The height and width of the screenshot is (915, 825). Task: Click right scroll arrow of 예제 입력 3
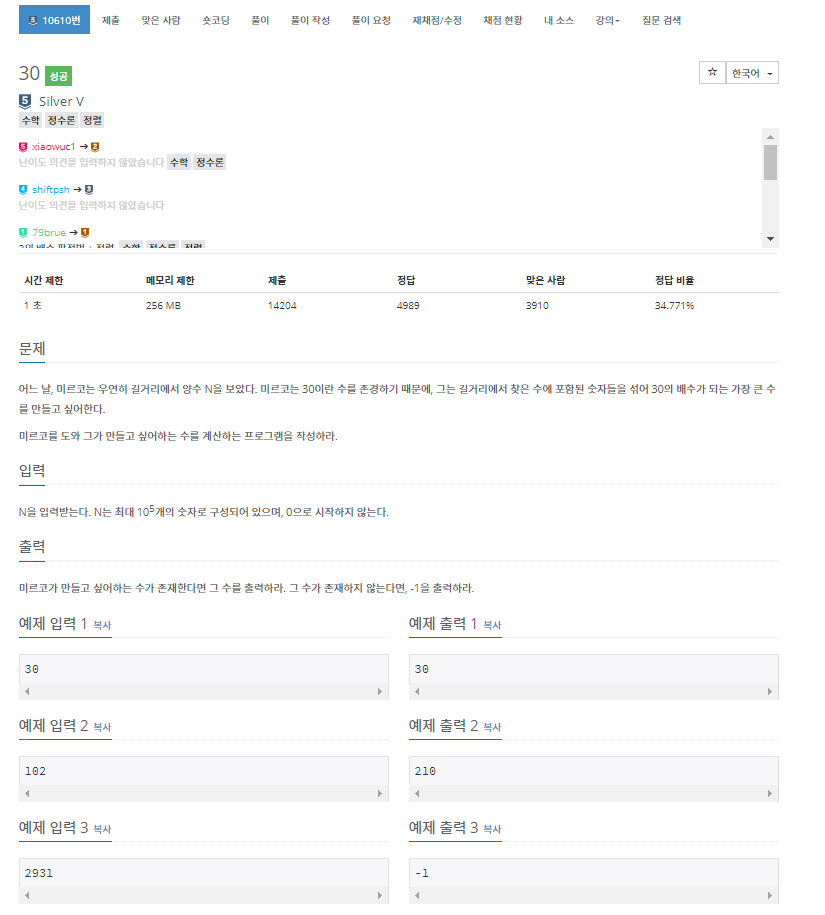[x=380, y=895]
